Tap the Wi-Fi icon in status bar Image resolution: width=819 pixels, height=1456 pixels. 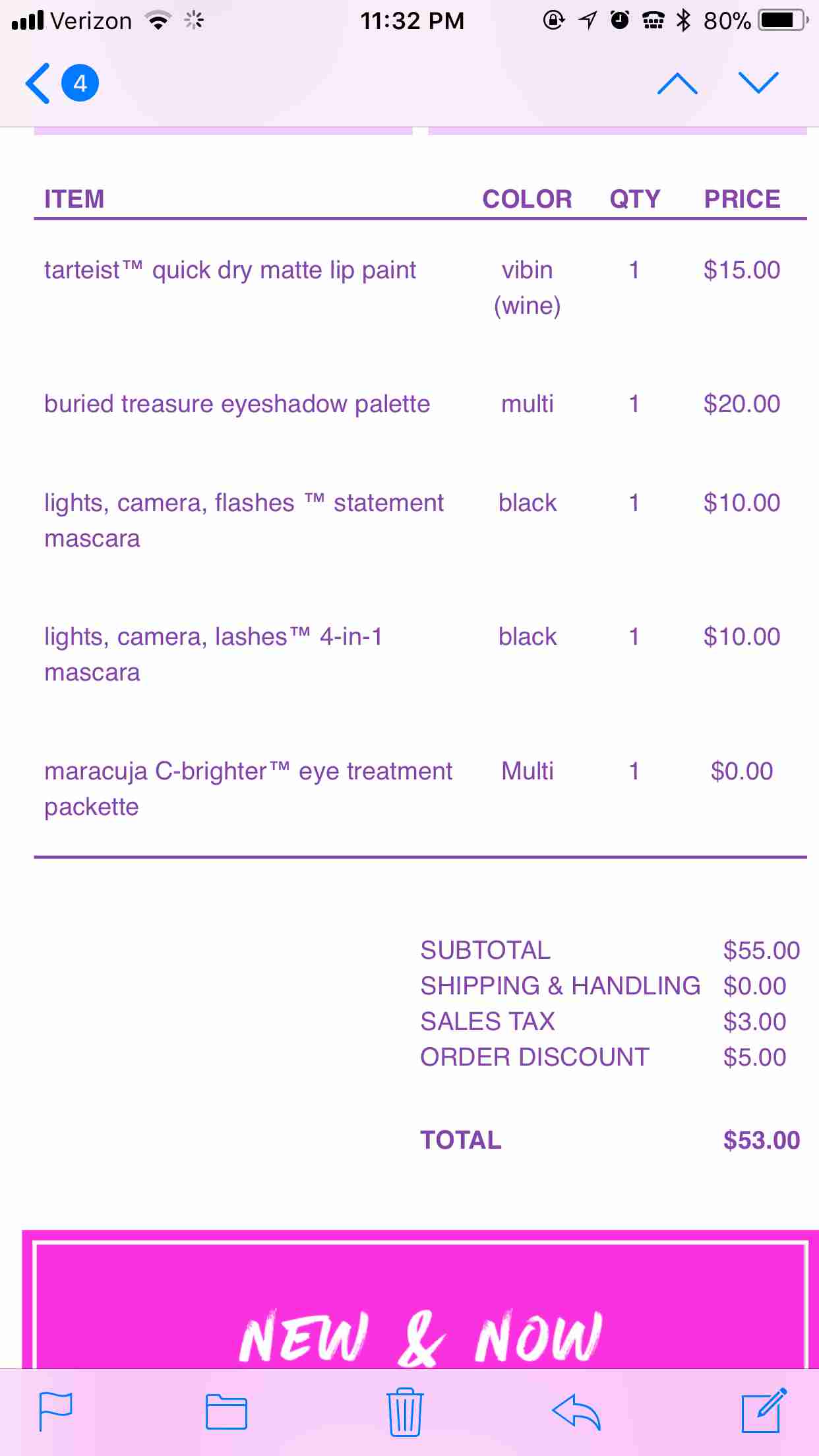click(x=158, y=21)
